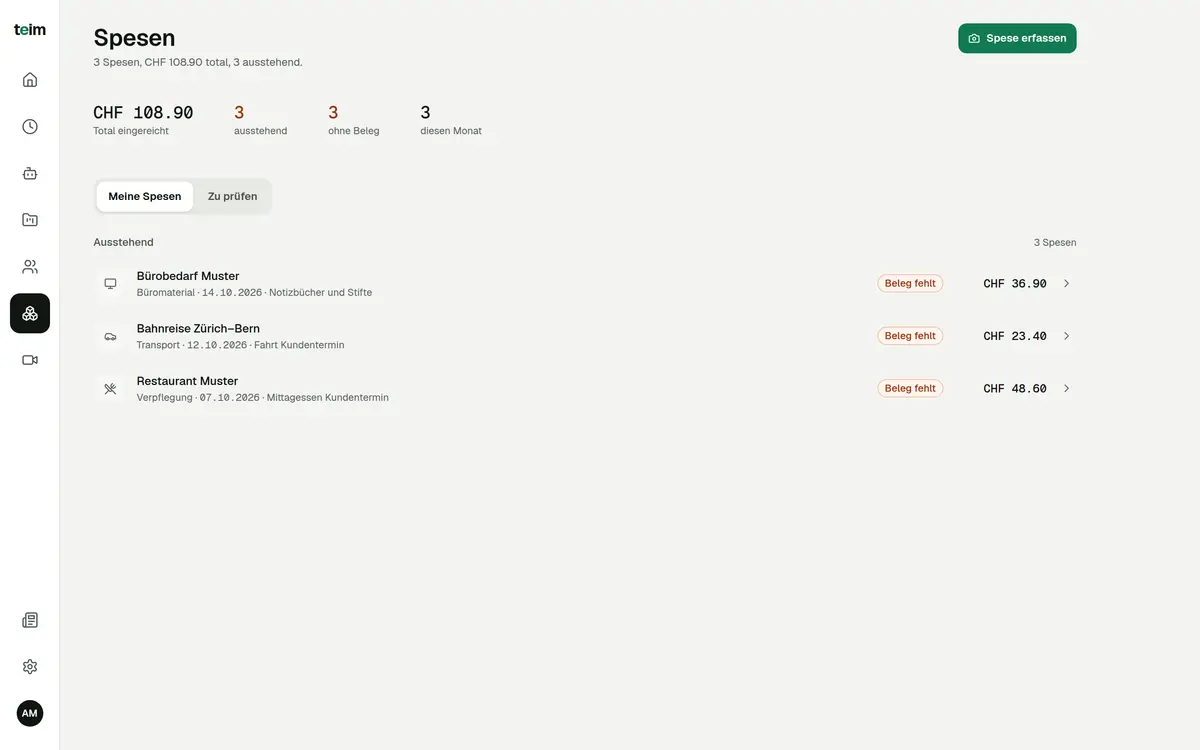Click Beleg fehlt badge on Bahnreise Zürich–Bern
Viewport: 1200px width, 750px height.
(x=910, y=336)
